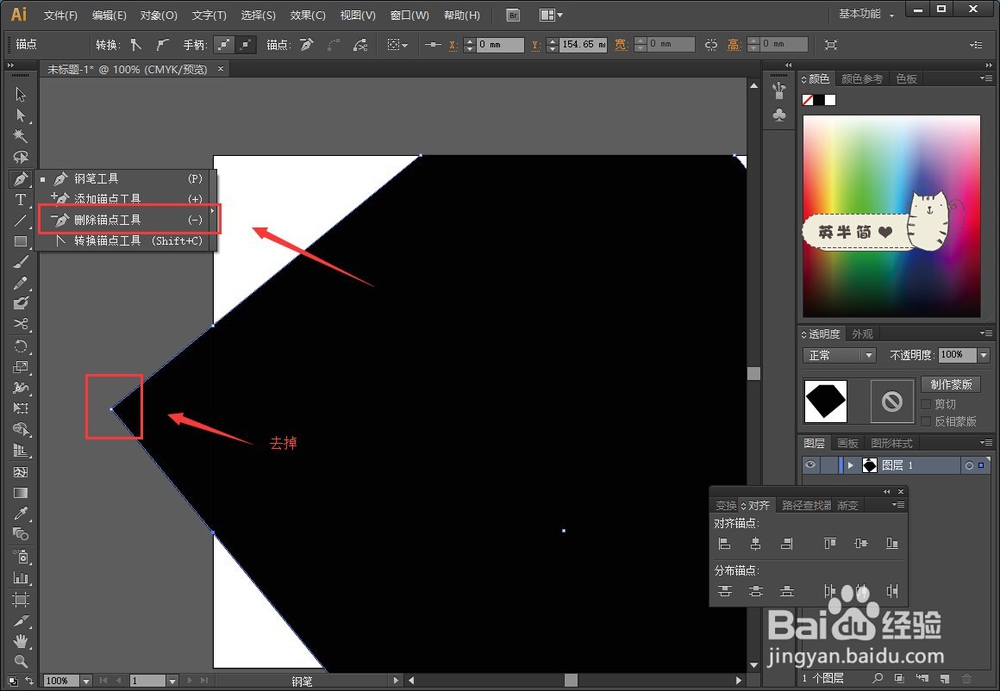Click the 制作蒙版 button
Screen dimensions: 1000x691
pyautogui.click(x=951, y=384)
